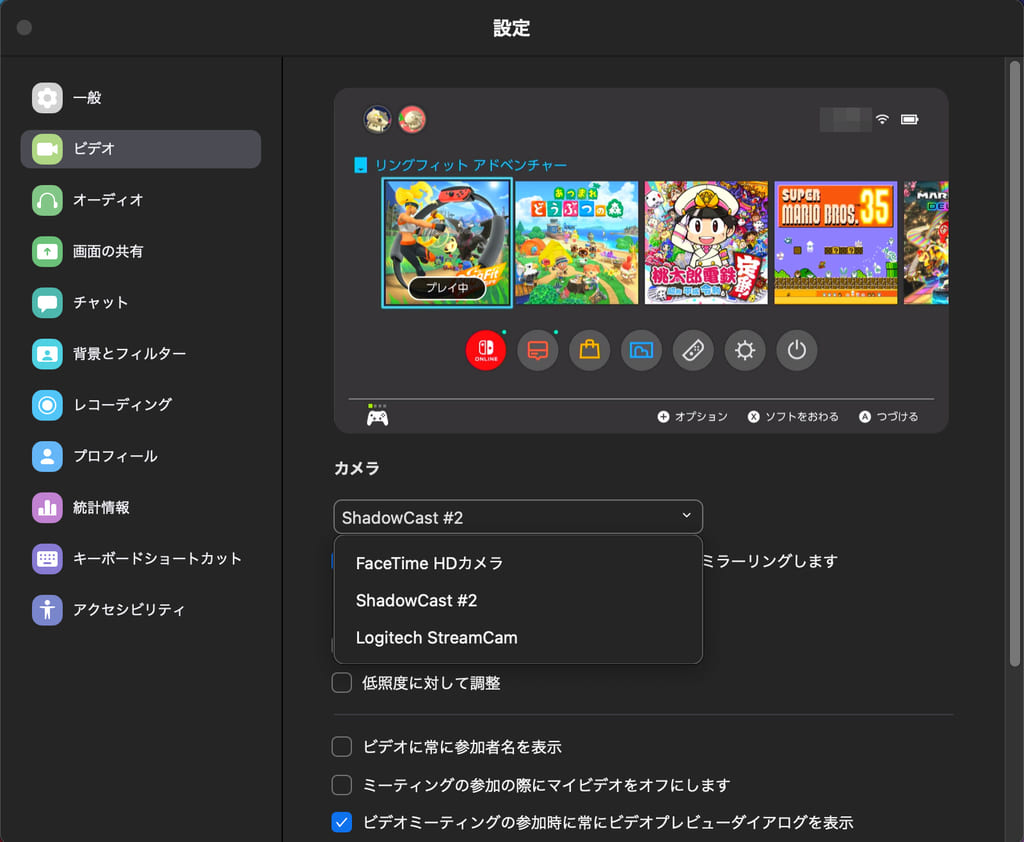Viewport: 1024px width, 842px height.
Task: Click the Ring Fit Adventure game thumbnail
Action: click(x=447, y=242)
